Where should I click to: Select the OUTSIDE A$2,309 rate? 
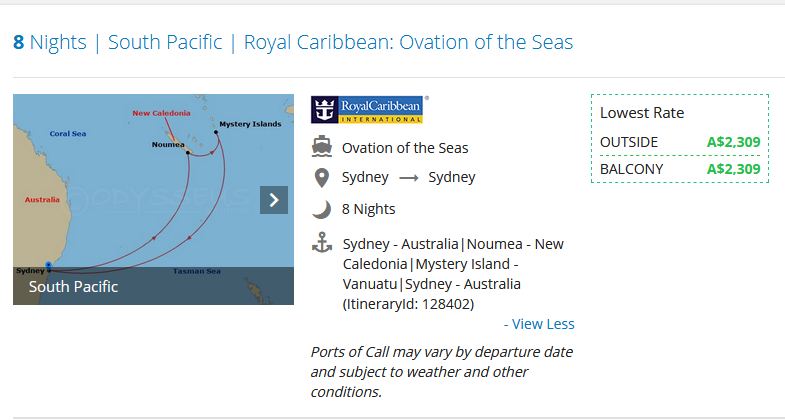click(680, 142)
